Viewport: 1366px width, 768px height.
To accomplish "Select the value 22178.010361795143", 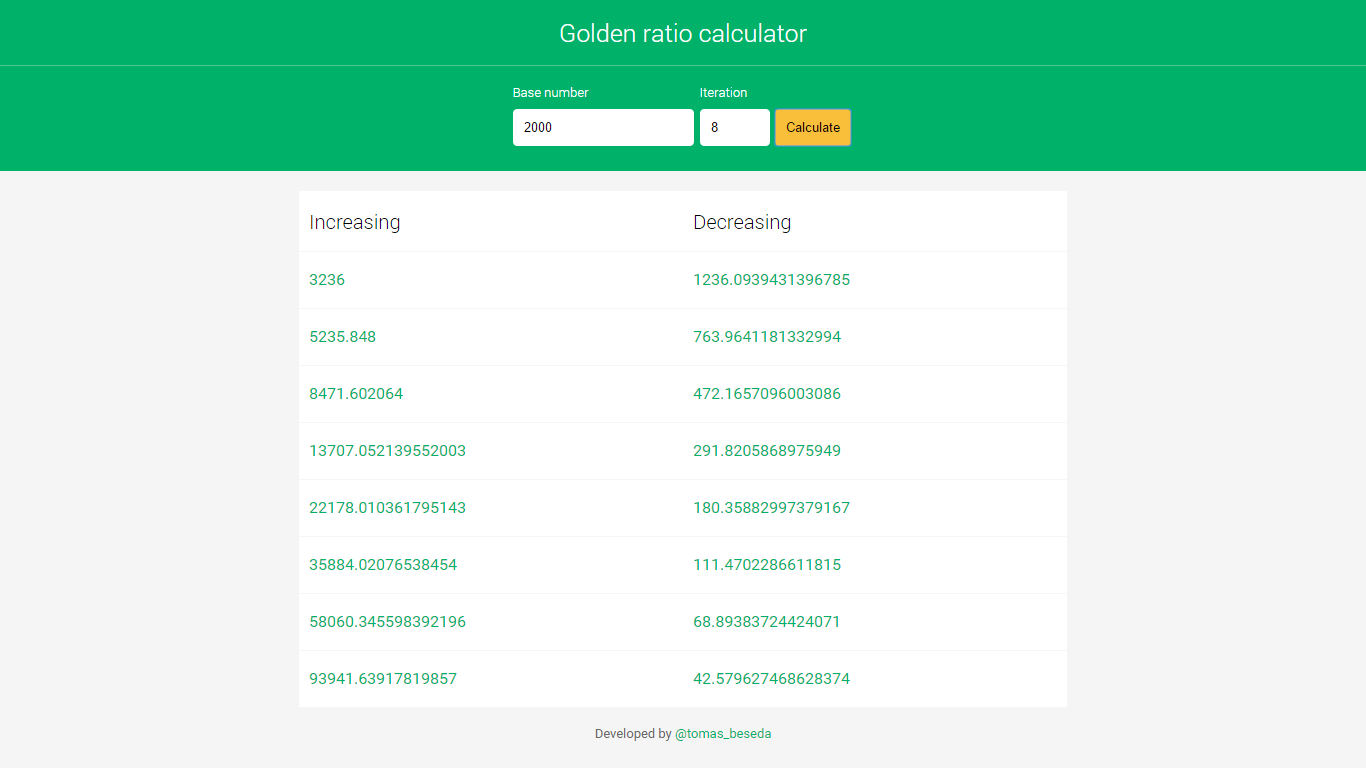I will 388,508.
